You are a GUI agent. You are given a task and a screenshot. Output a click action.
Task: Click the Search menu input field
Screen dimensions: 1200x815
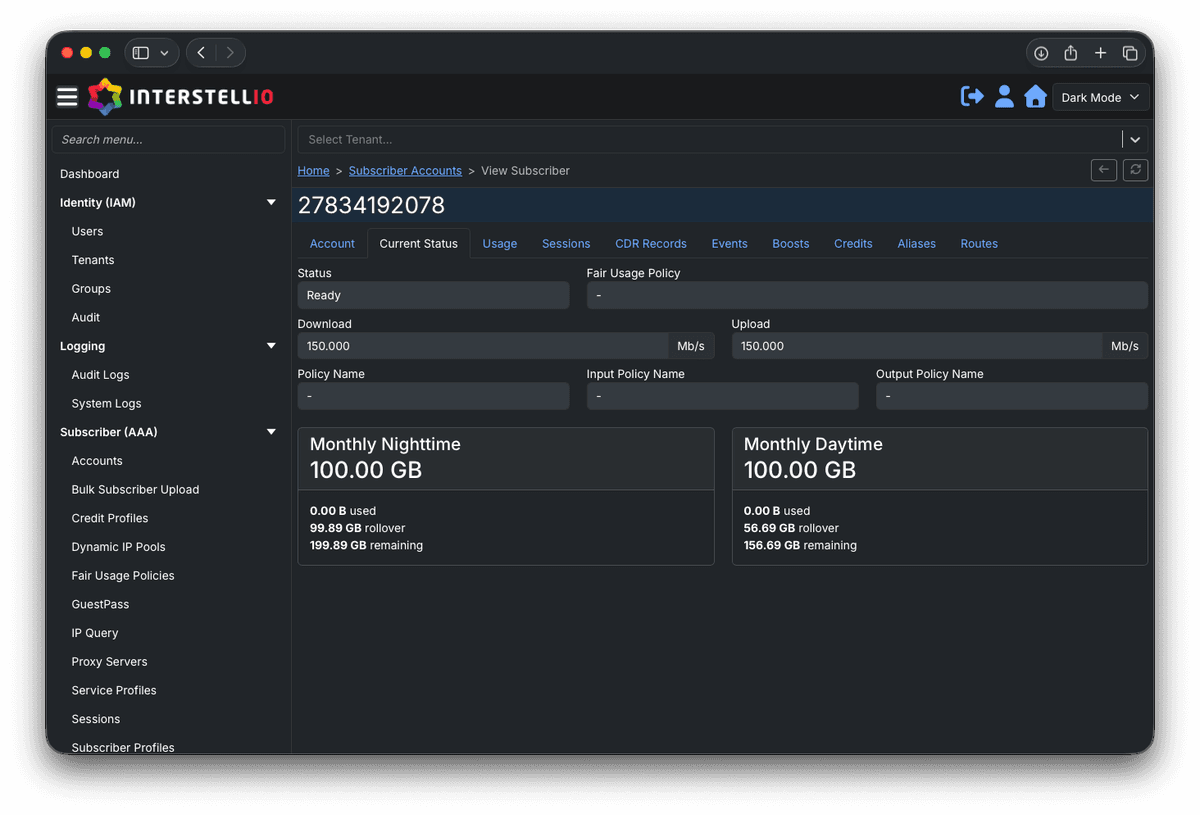pos(168,140)
